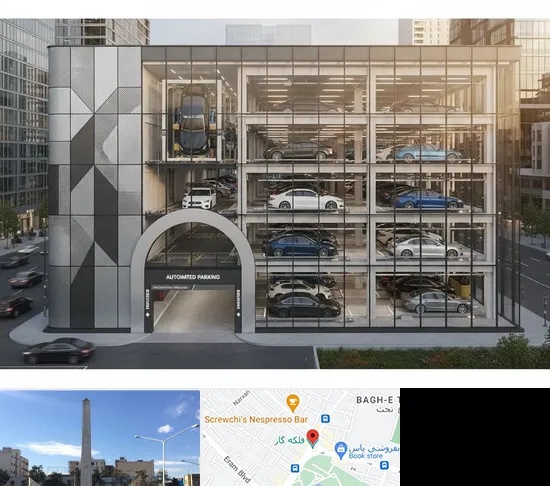Open the blue shopping bag Book store pin
The height and width of the screenshot is (486, 550).
341,450
